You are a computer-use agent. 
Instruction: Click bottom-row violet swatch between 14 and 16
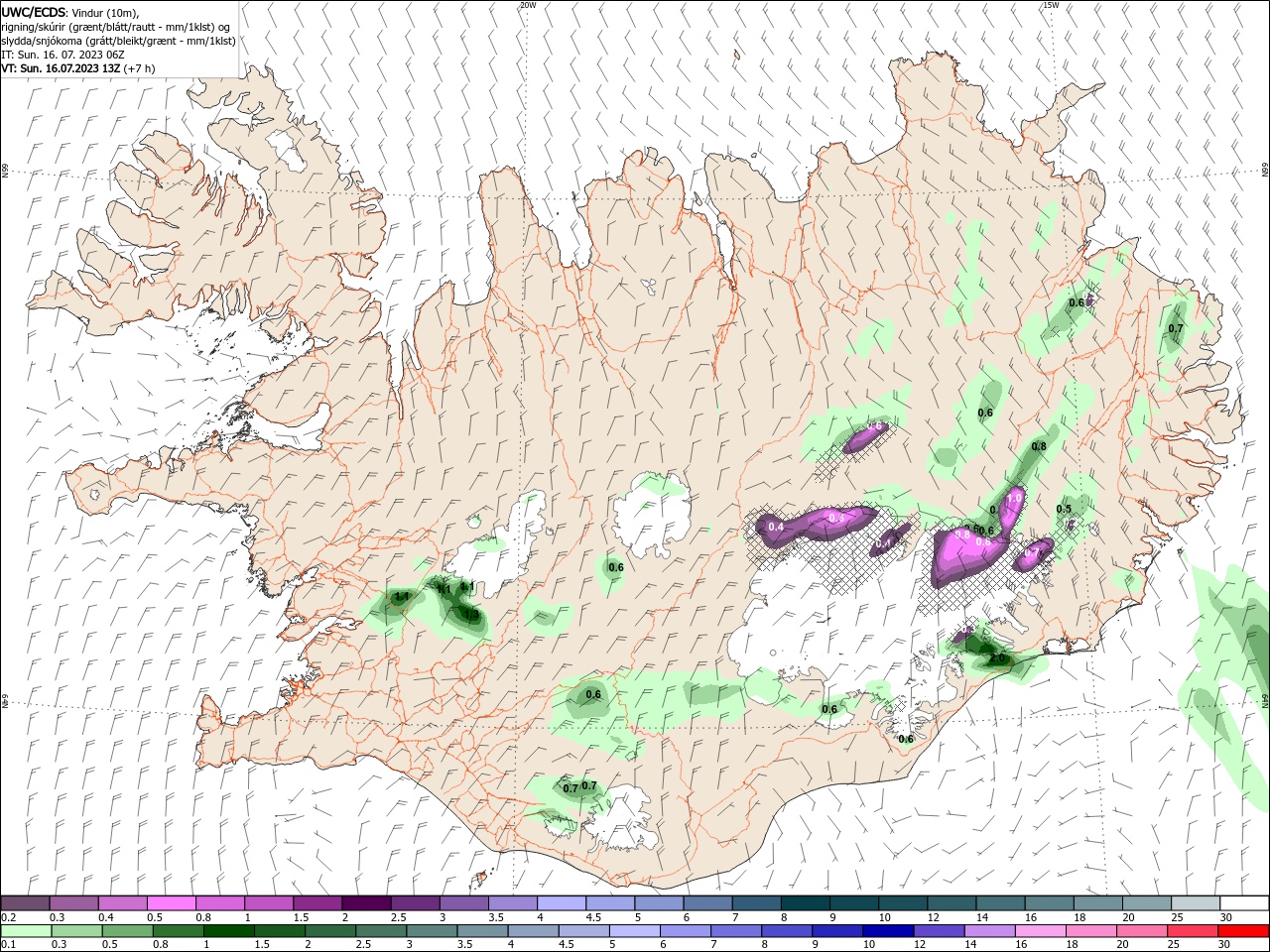click(989, 931)
